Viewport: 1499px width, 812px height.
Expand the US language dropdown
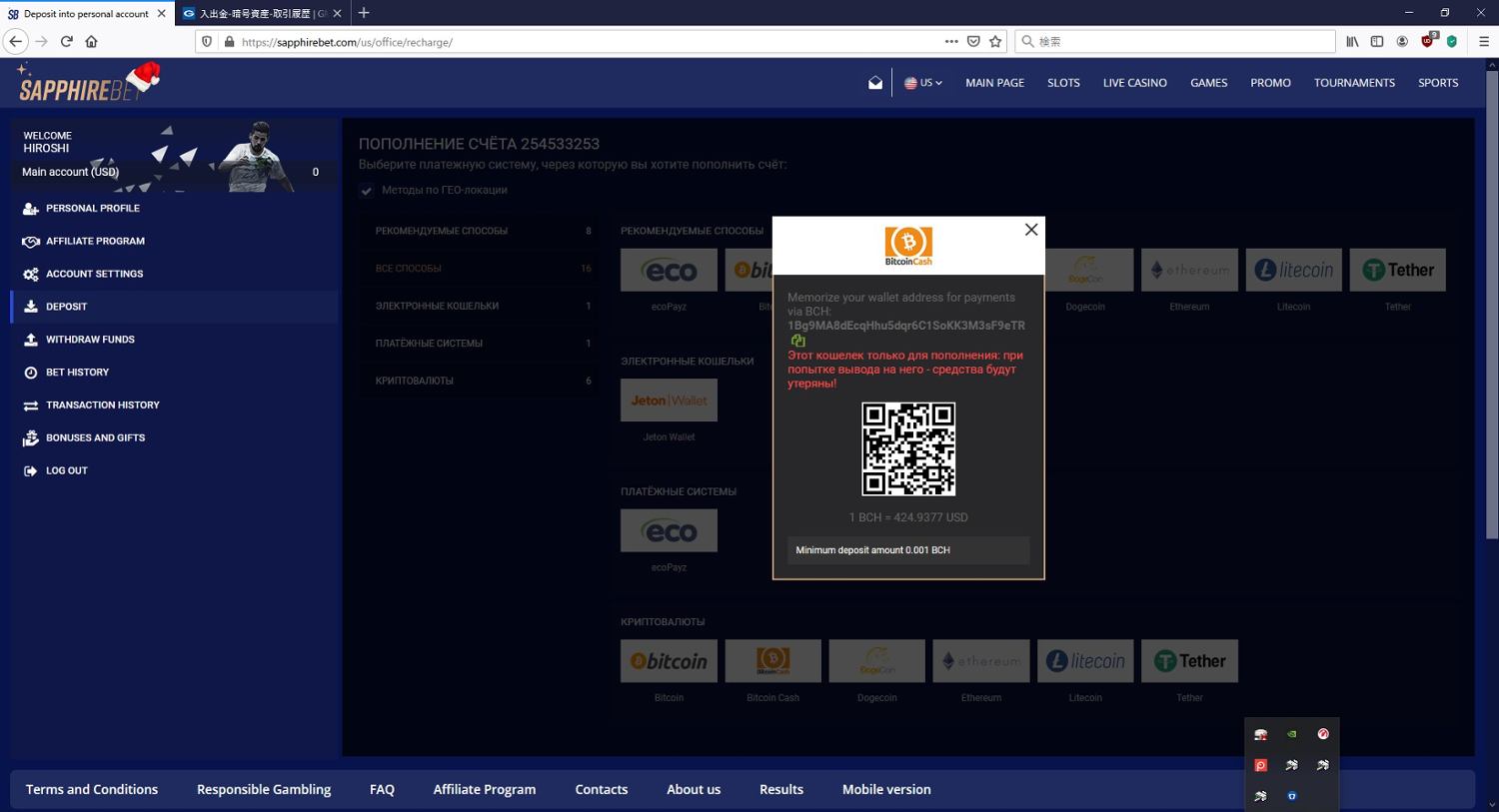[x=923, y=83]
